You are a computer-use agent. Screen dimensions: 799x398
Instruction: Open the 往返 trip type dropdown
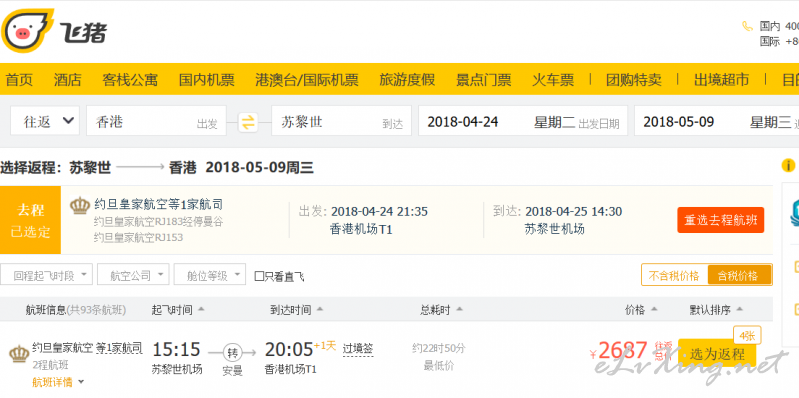point(45,121)
